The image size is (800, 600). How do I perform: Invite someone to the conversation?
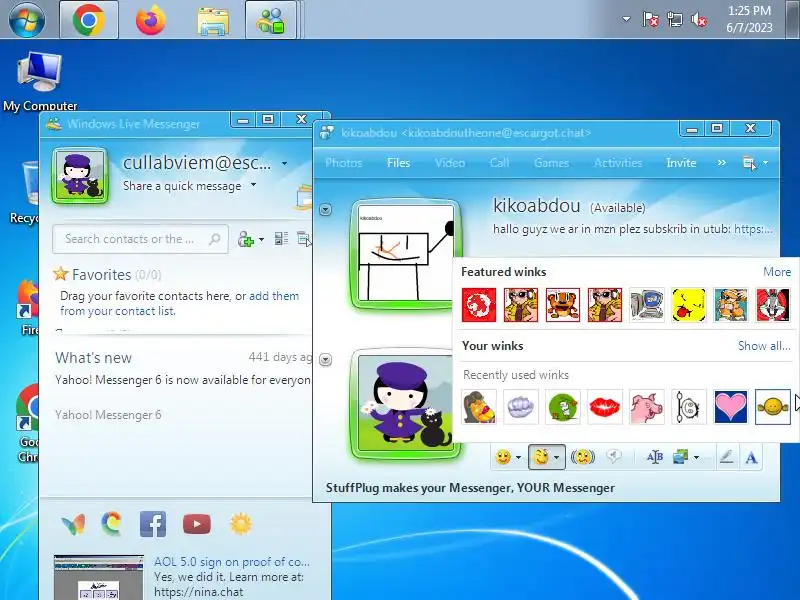coord(681,163)
